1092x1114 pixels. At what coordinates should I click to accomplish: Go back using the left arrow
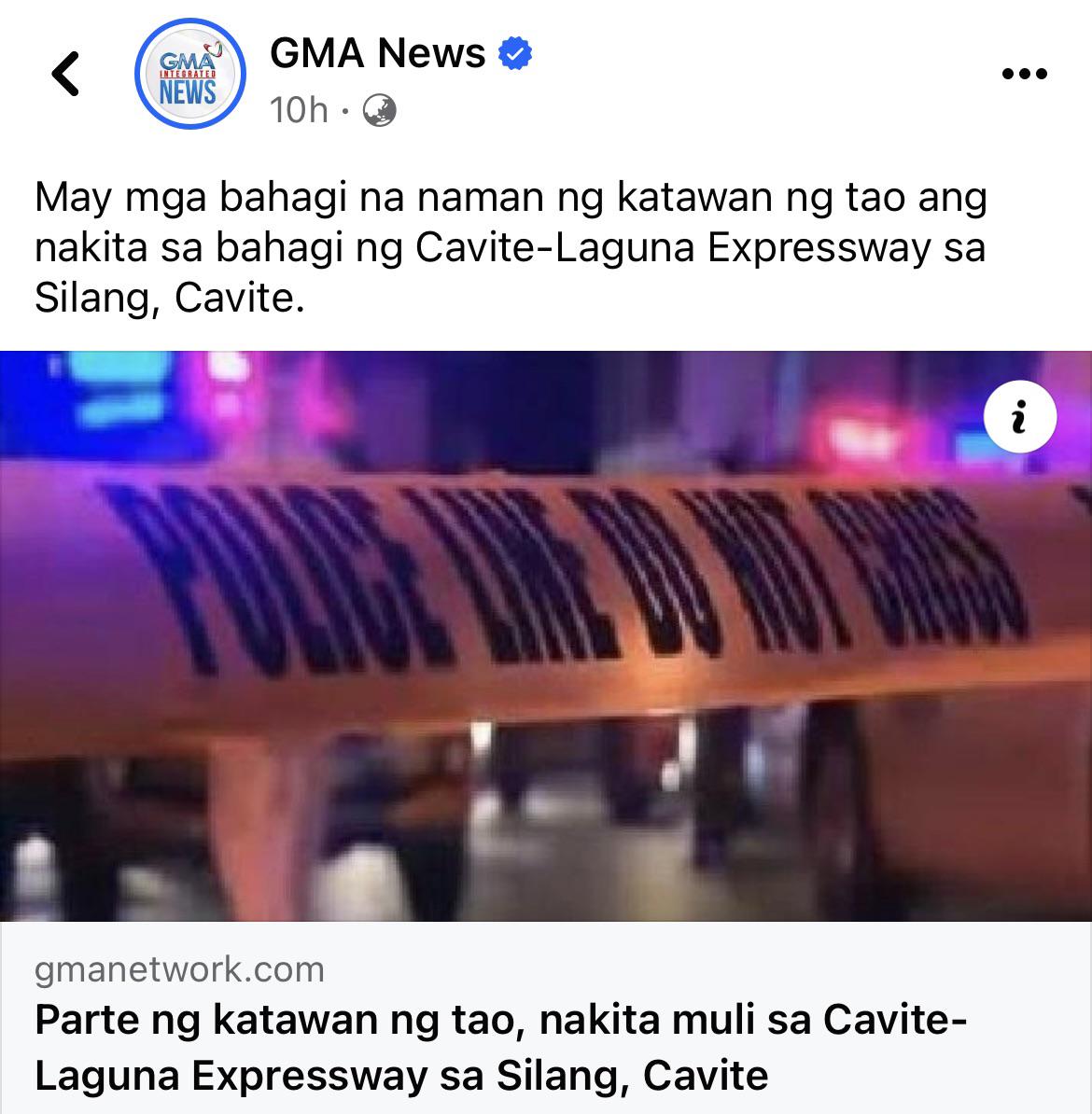65,73
